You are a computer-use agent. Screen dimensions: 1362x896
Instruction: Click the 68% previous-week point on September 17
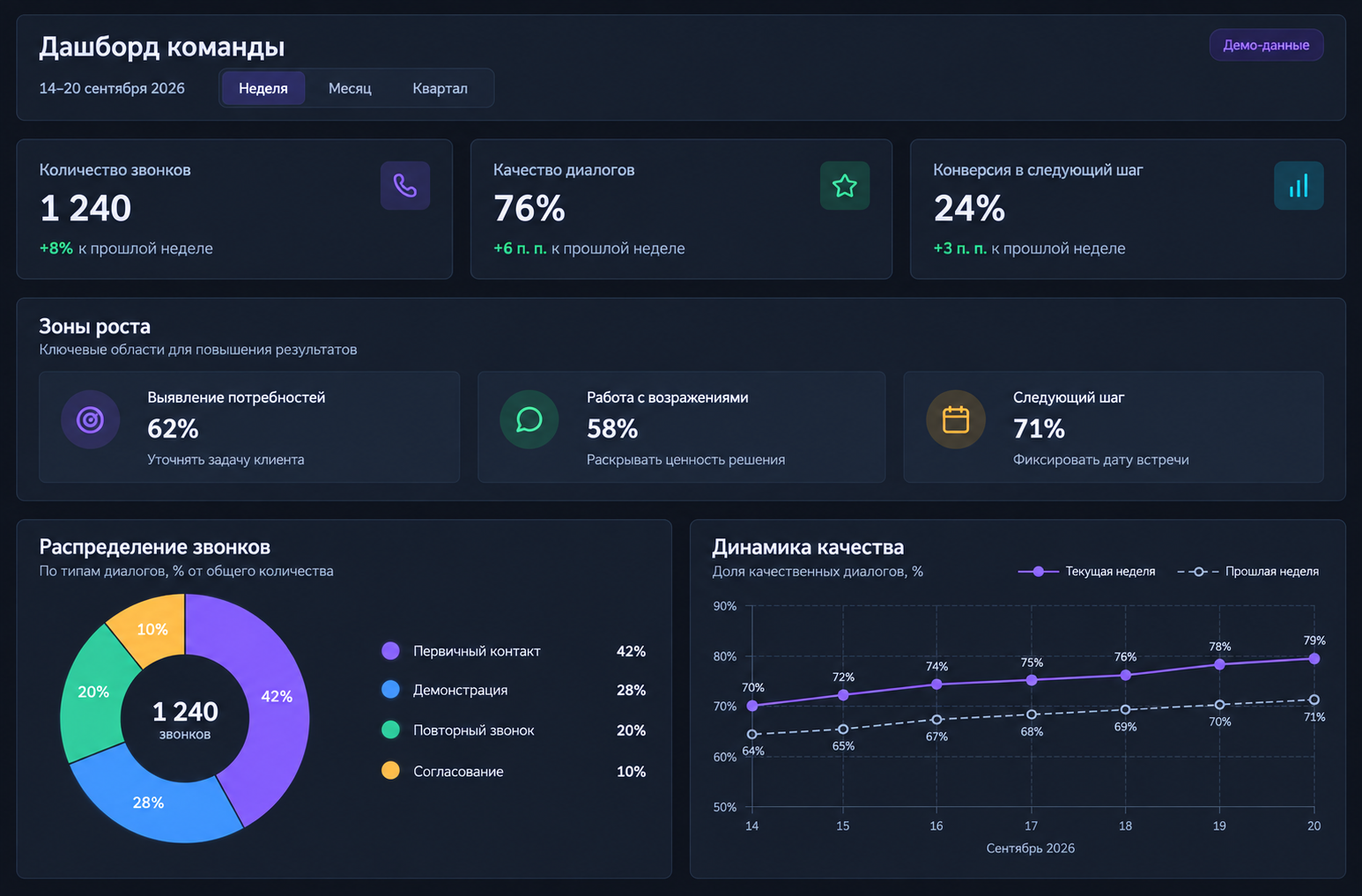point(1032,715)
